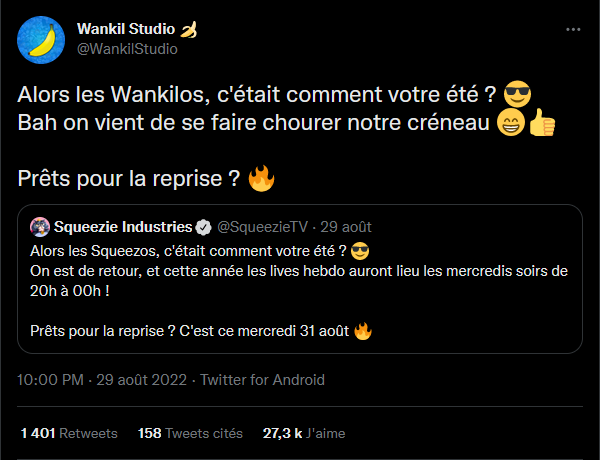Click the banana emoji beside Wankil Studio
This screenshot has height=460, width=600.
point(189,29)
